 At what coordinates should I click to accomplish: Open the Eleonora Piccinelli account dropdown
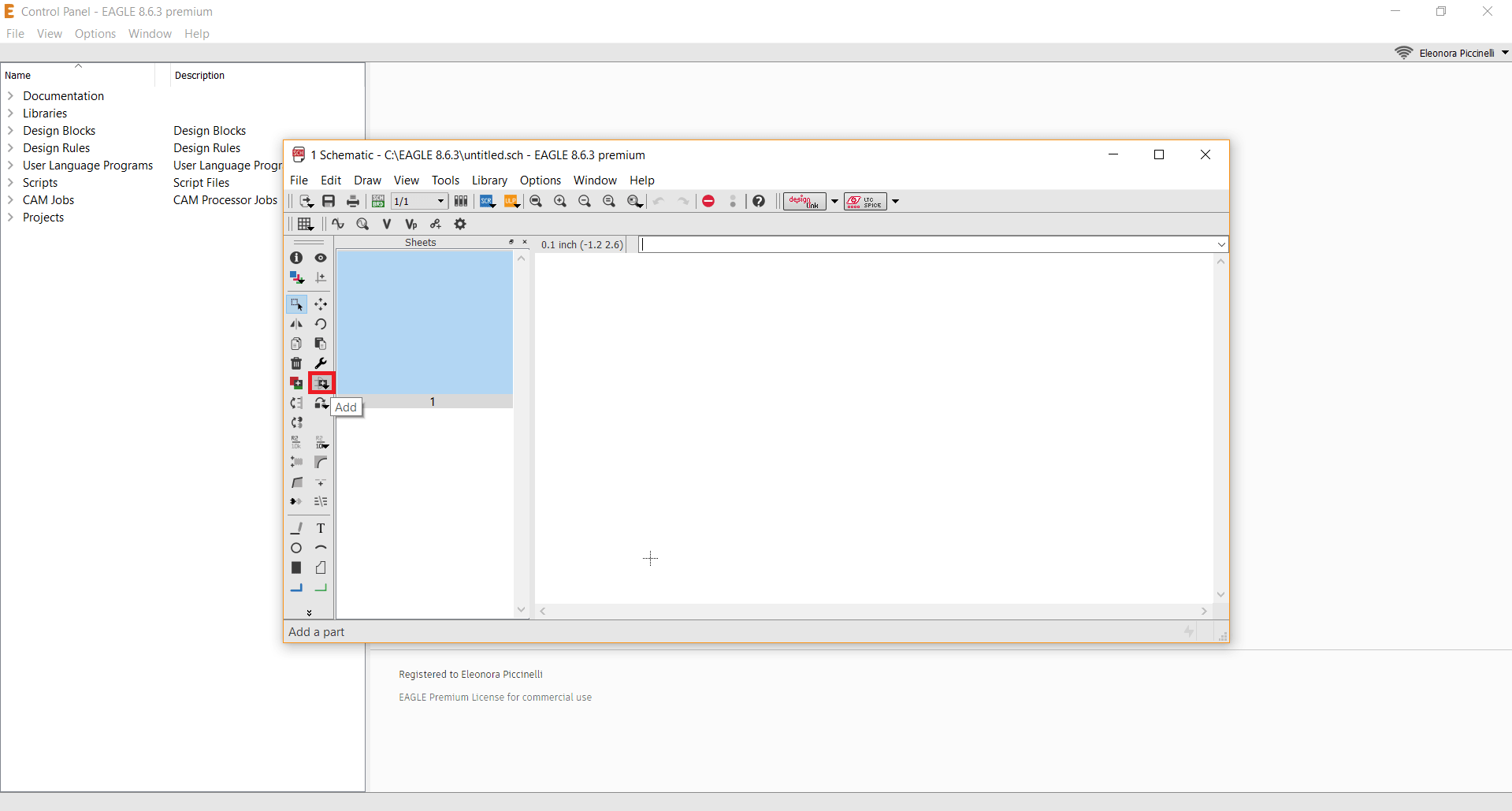1505,53
